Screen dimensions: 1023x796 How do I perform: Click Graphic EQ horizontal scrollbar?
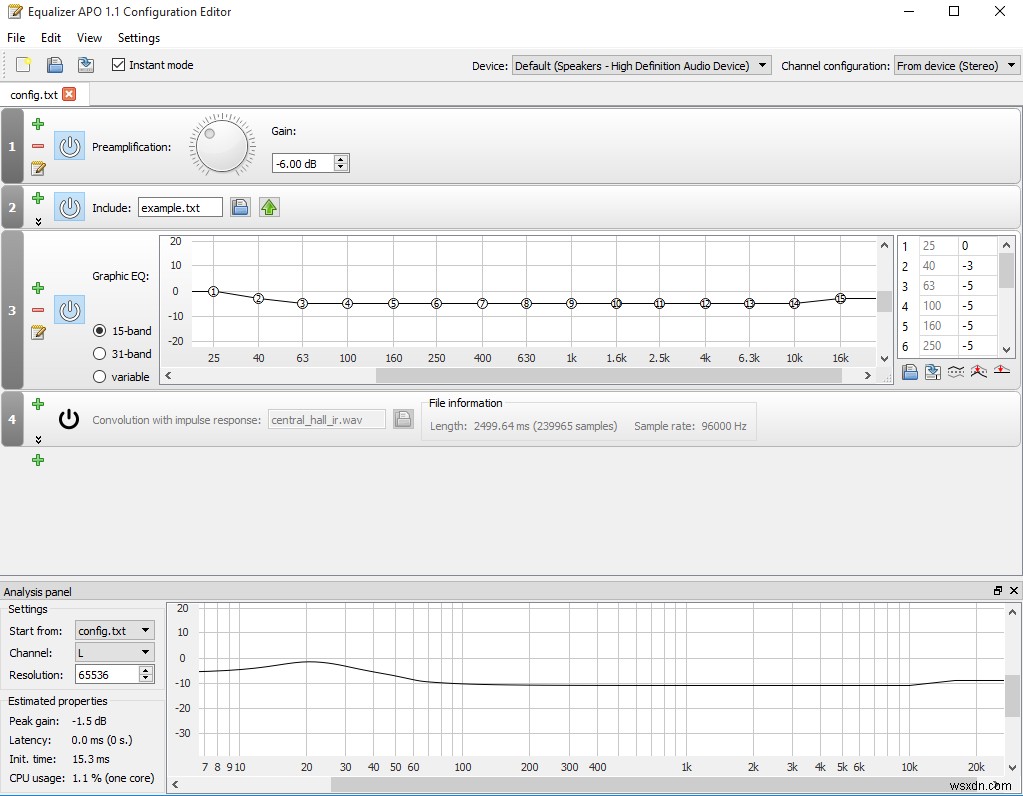tap(608, 375)
